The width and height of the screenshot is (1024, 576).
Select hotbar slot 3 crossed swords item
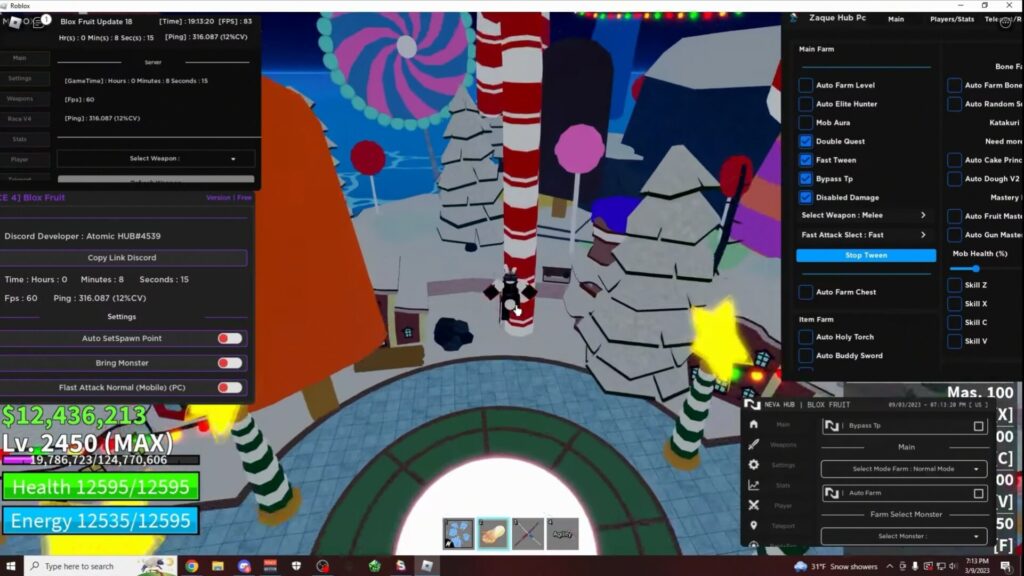point(528,534)
